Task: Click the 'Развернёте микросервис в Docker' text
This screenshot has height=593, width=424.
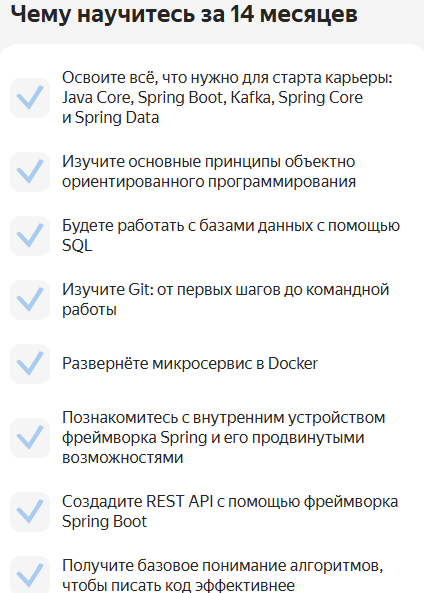Action: coord(190,363)
